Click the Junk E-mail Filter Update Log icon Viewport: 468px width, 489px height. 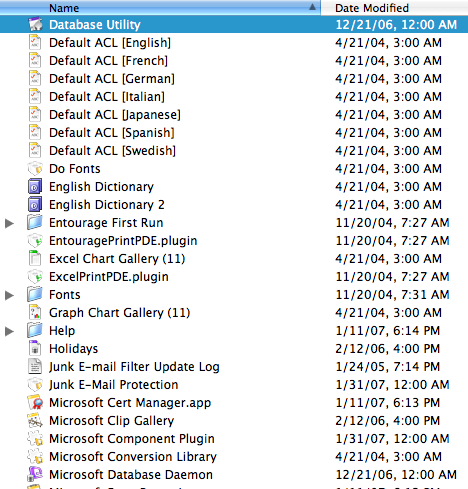point(35,367)
